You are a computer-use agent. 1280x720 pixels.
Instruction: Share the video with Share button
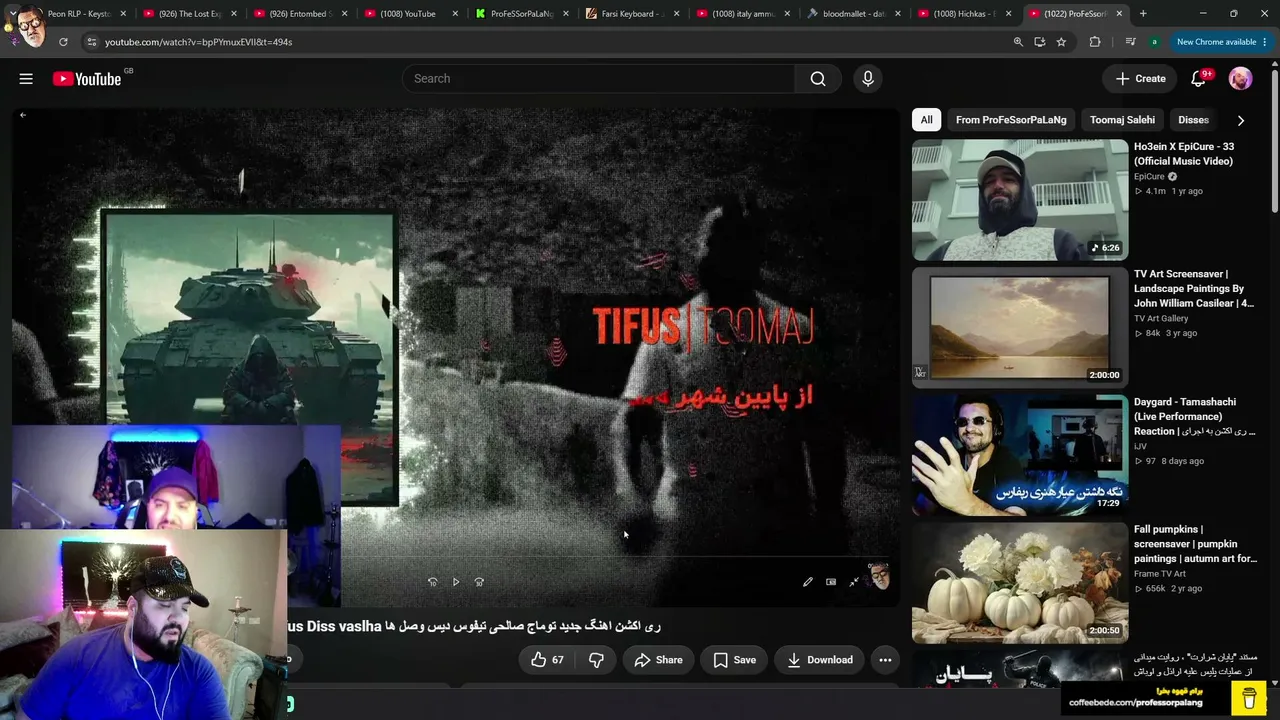tap(658, 660)
